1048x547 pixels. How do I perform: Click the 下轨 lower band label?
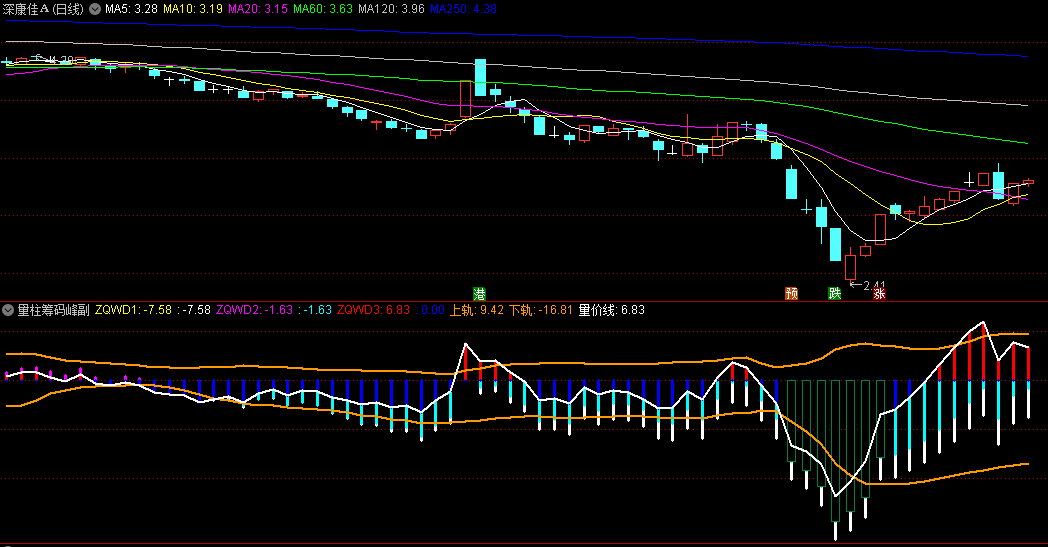click(541, 310)
